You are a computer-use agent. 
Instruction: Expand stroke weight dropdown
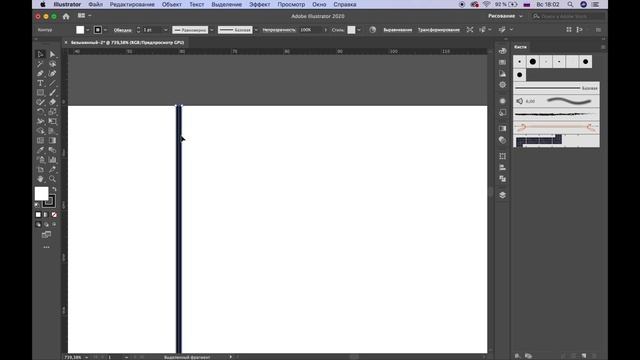165,30
